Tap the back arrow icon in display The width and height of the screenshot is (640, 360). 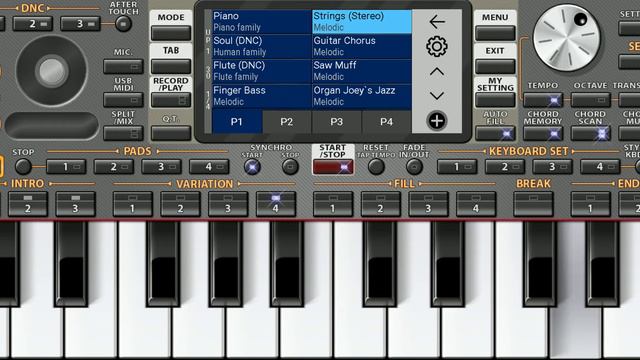click(437, 22)
